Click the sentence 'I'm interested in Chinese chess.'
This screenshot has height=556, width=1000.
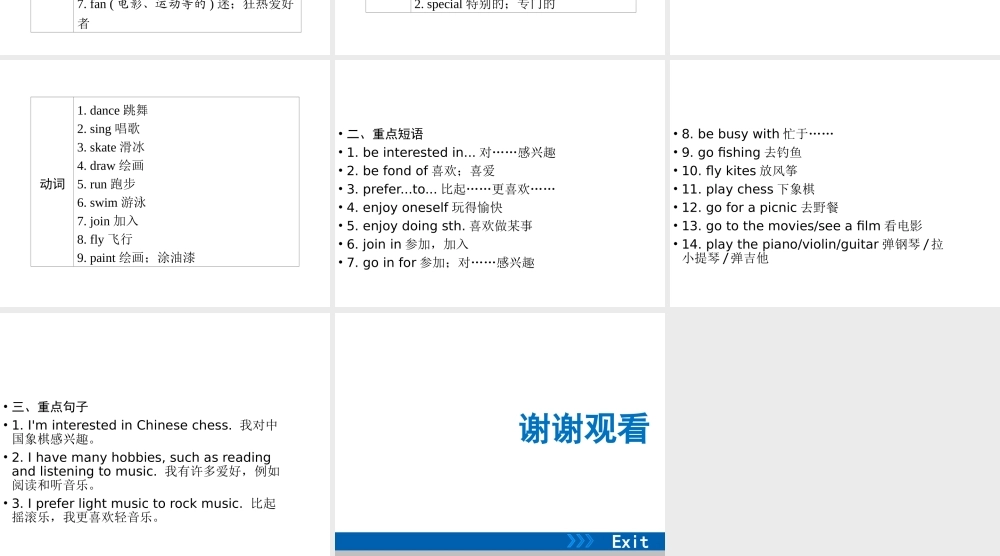click(x=129, y=425)
